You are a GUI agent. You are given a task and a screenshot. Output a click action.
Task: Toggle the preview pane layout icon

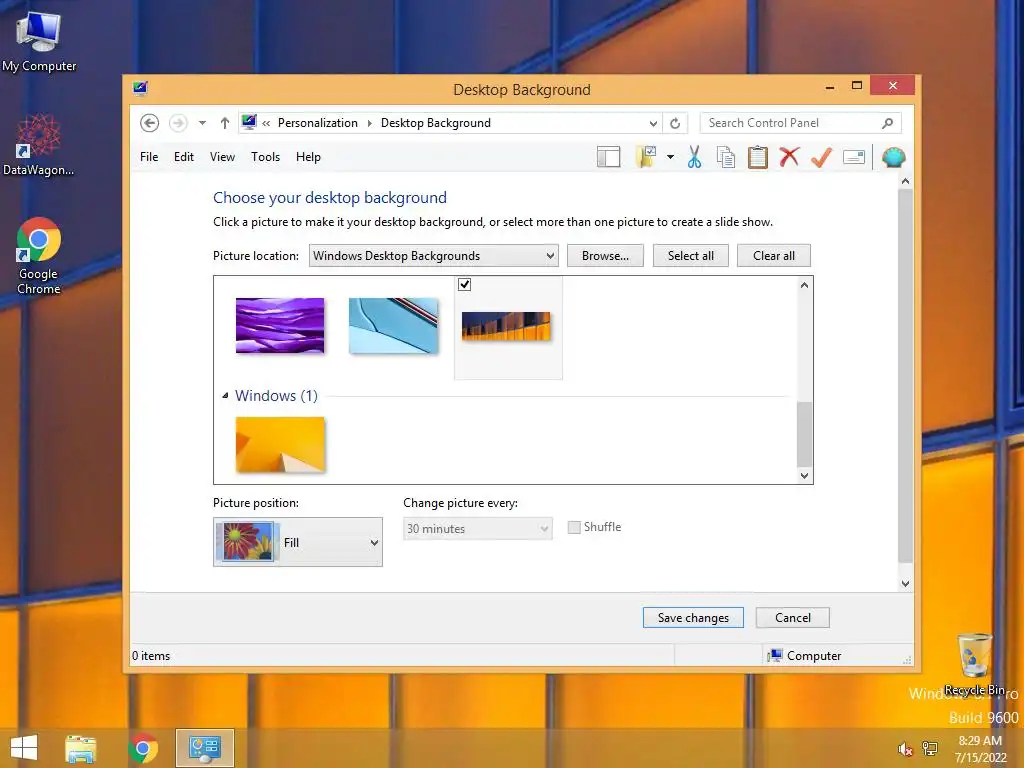tap(609, 157)
